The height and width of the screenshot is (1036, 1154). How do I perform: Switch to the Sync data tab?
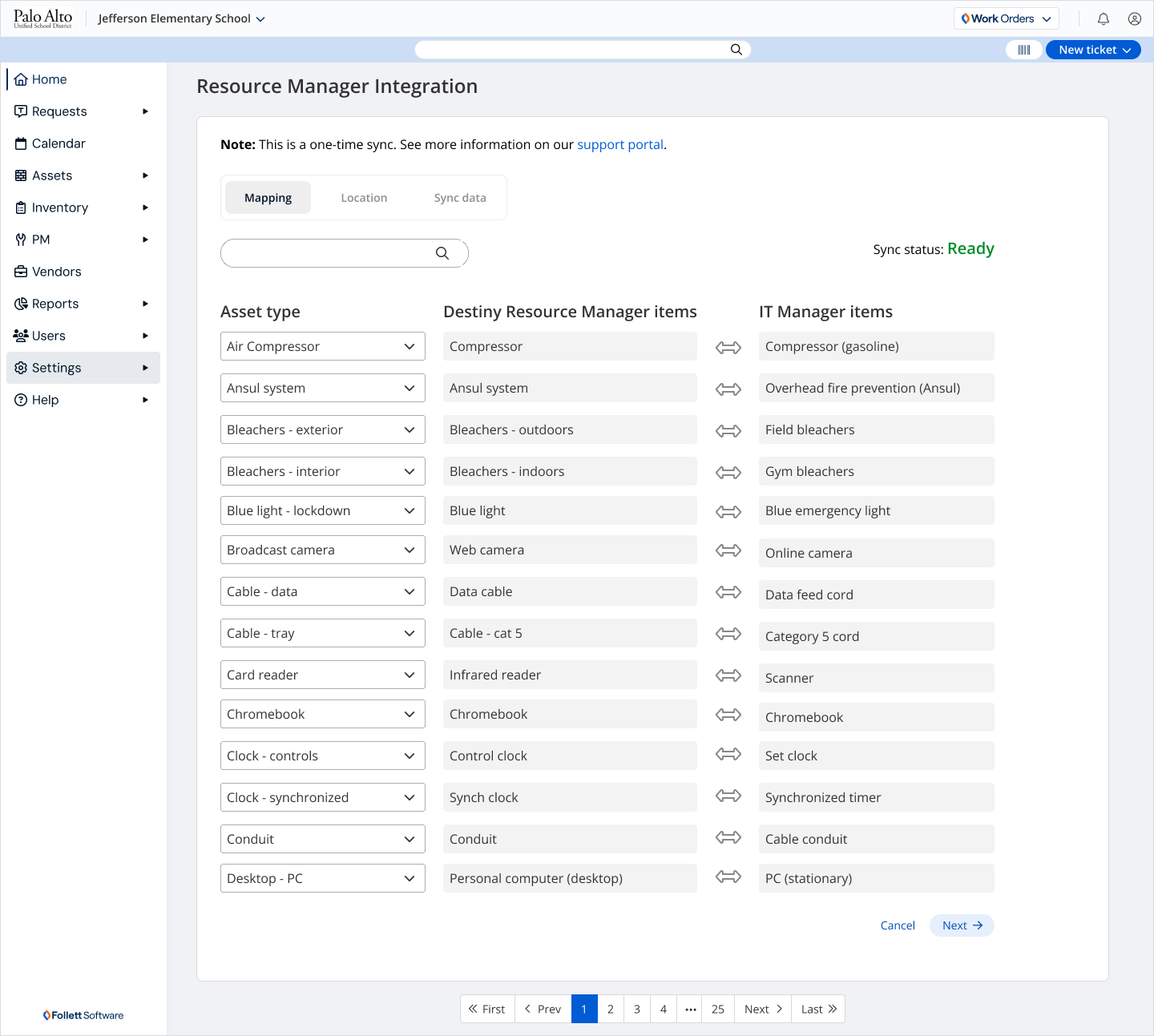[x=460, y=198]
